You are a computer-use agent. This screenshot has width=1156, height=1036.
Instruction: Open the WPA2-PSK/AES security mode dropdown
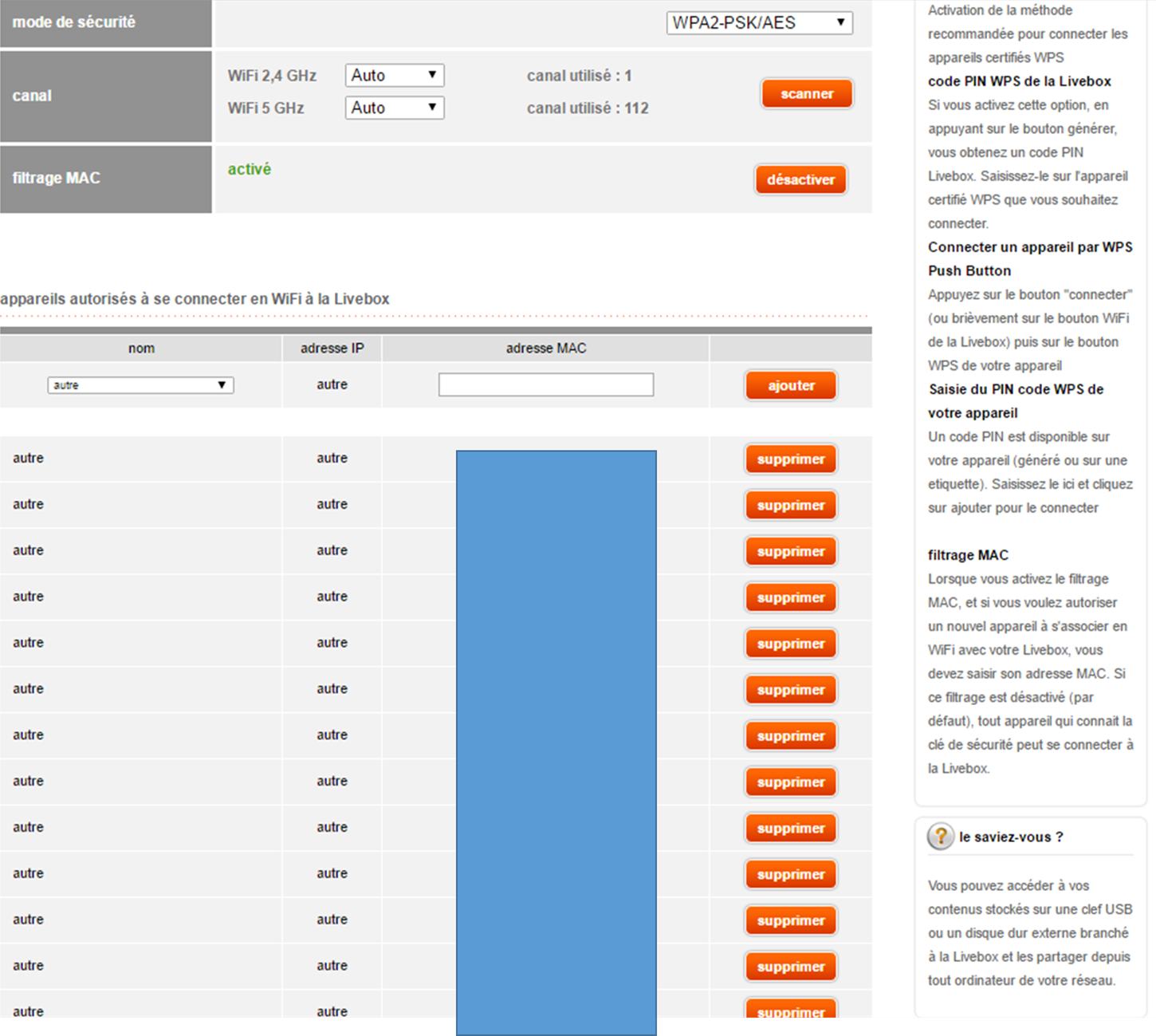point(759,22)
